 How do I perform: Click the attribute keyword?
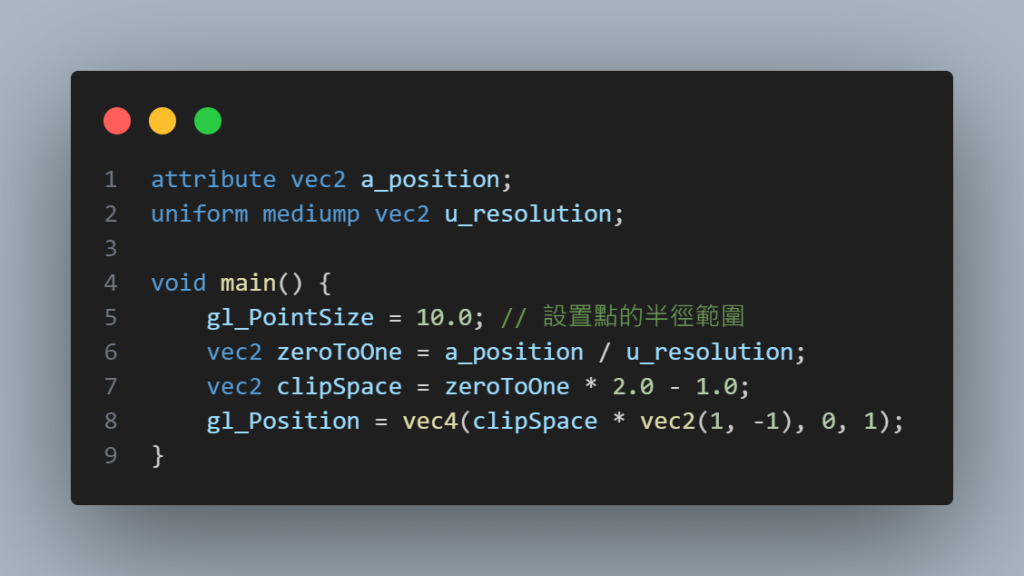(x=214, y=180)
